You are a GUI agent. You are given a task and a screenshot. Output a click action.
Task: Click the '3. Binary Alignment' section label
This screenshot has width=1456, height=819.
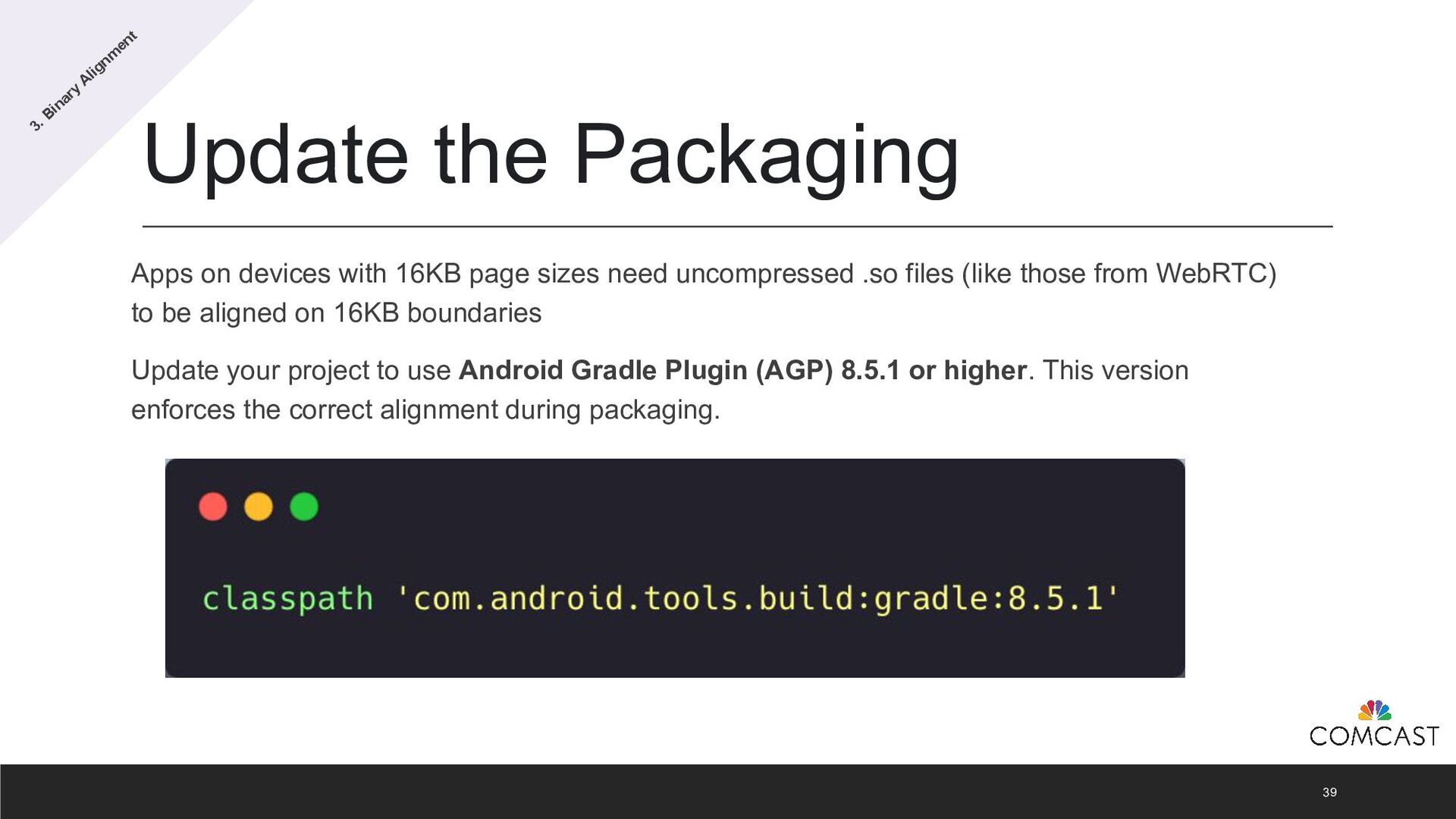83,81
